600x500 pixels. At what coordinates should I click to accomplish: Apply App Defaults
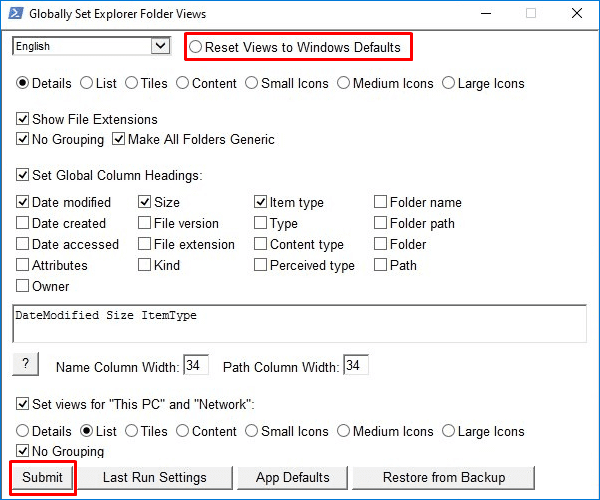[292, 477]
